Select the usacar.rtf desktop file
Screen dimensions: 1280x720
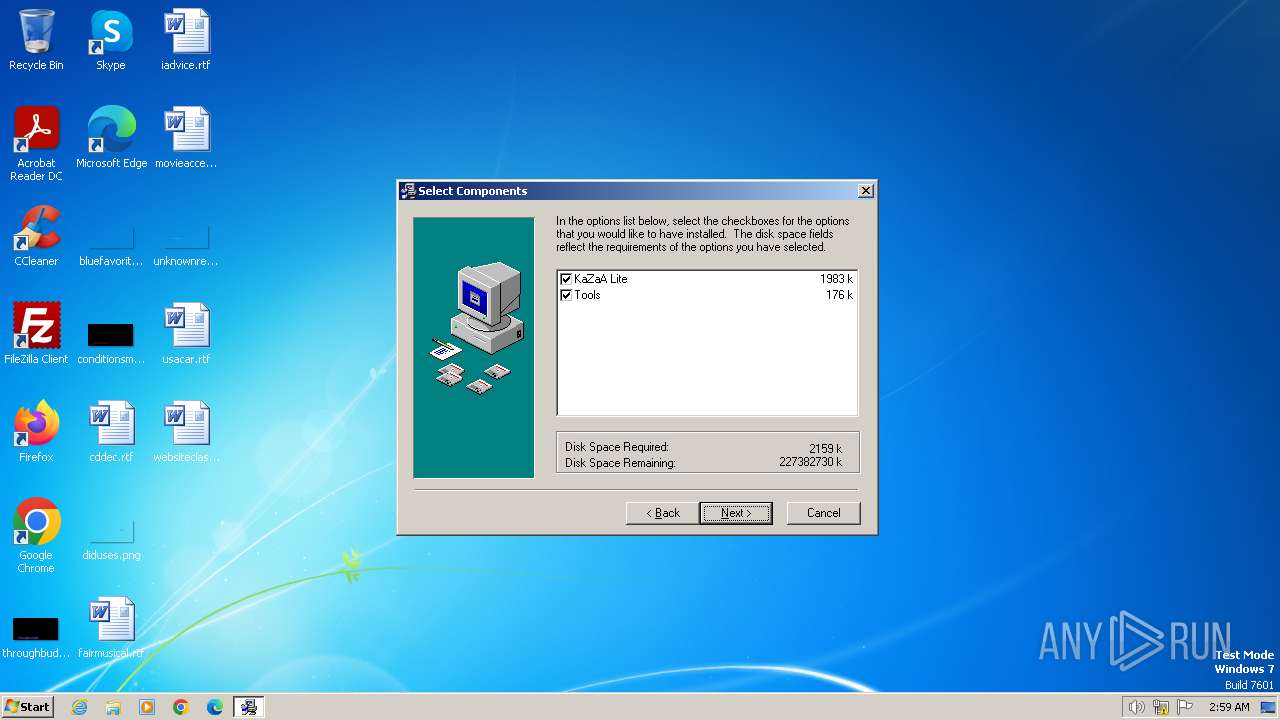click(186, 334)
